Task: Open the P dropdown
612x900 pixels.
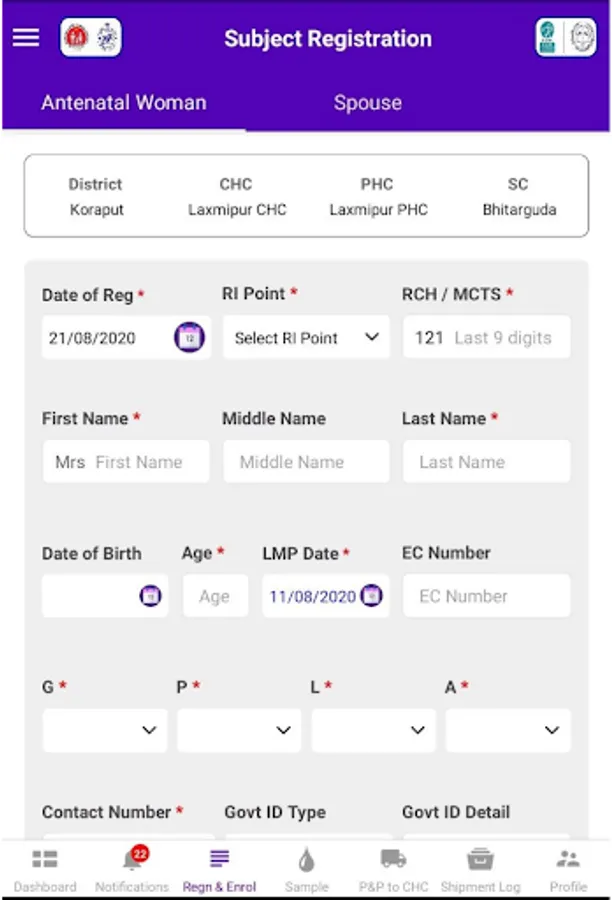Action: click(x=239, y=730)
